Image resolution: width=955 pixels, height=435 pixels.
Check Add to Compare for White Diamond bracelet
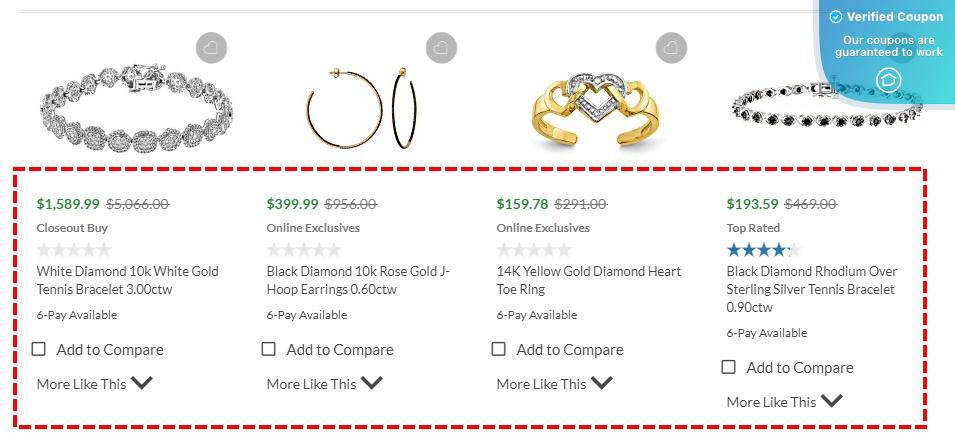click(x=39, y=349)
